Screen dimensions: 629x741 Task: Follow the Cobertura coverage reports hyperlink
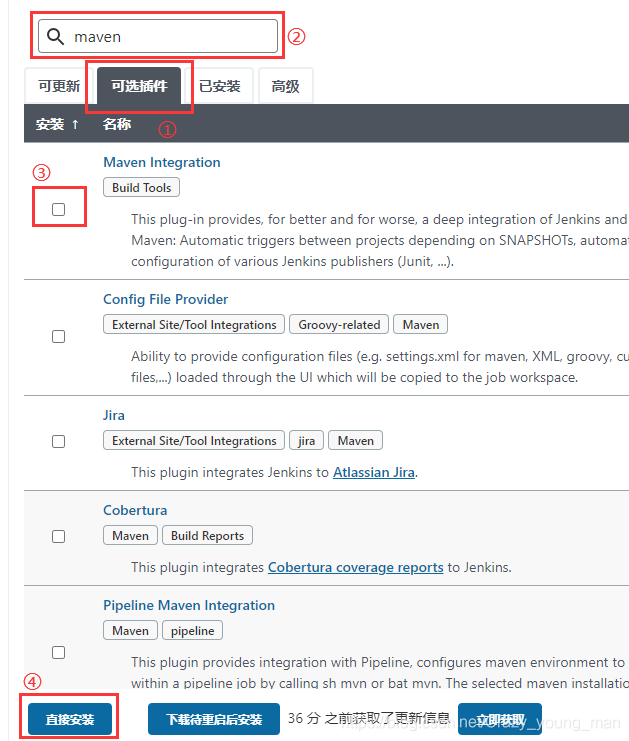point(355,568)
